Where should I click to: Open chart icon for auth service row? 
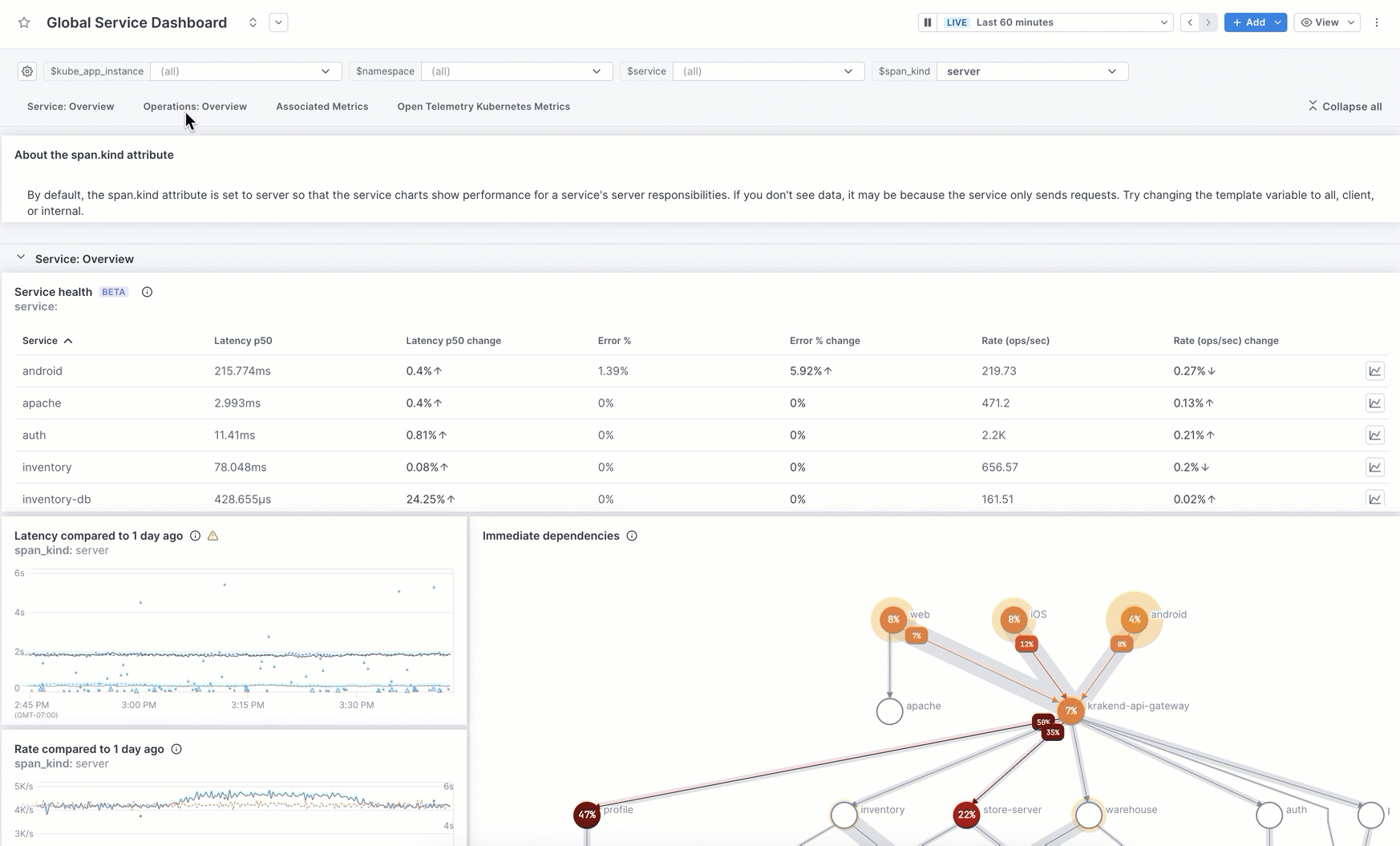click(1374, 435)
